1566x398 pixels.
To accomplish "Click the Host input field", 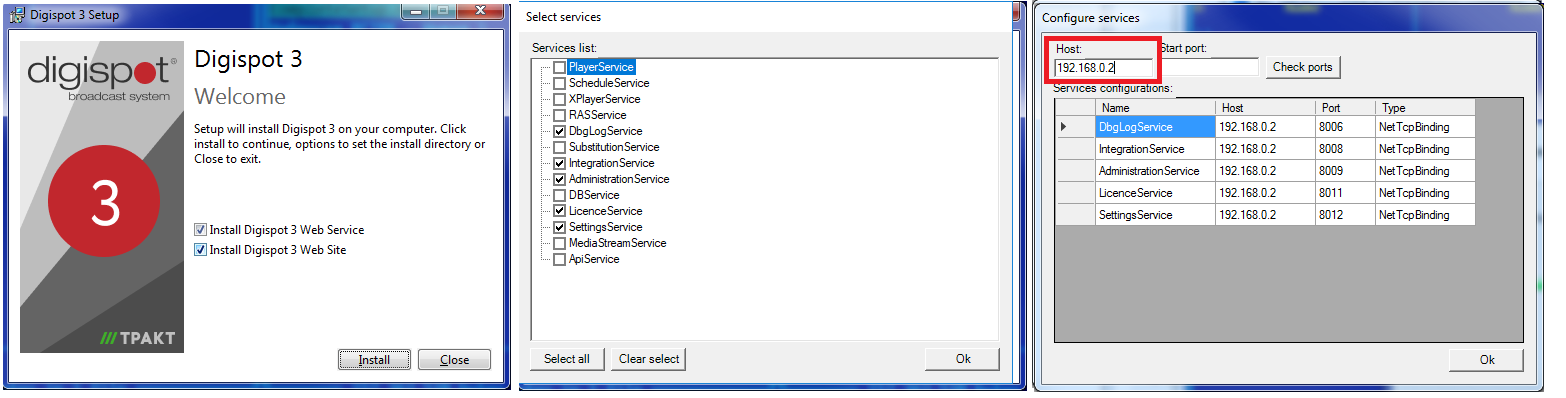I will [1104, 67].
